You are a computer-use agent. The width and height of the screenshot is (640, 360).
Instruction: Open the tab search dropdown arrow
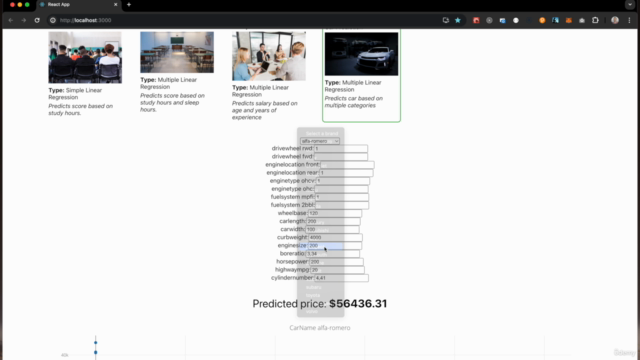pos(630,4)
